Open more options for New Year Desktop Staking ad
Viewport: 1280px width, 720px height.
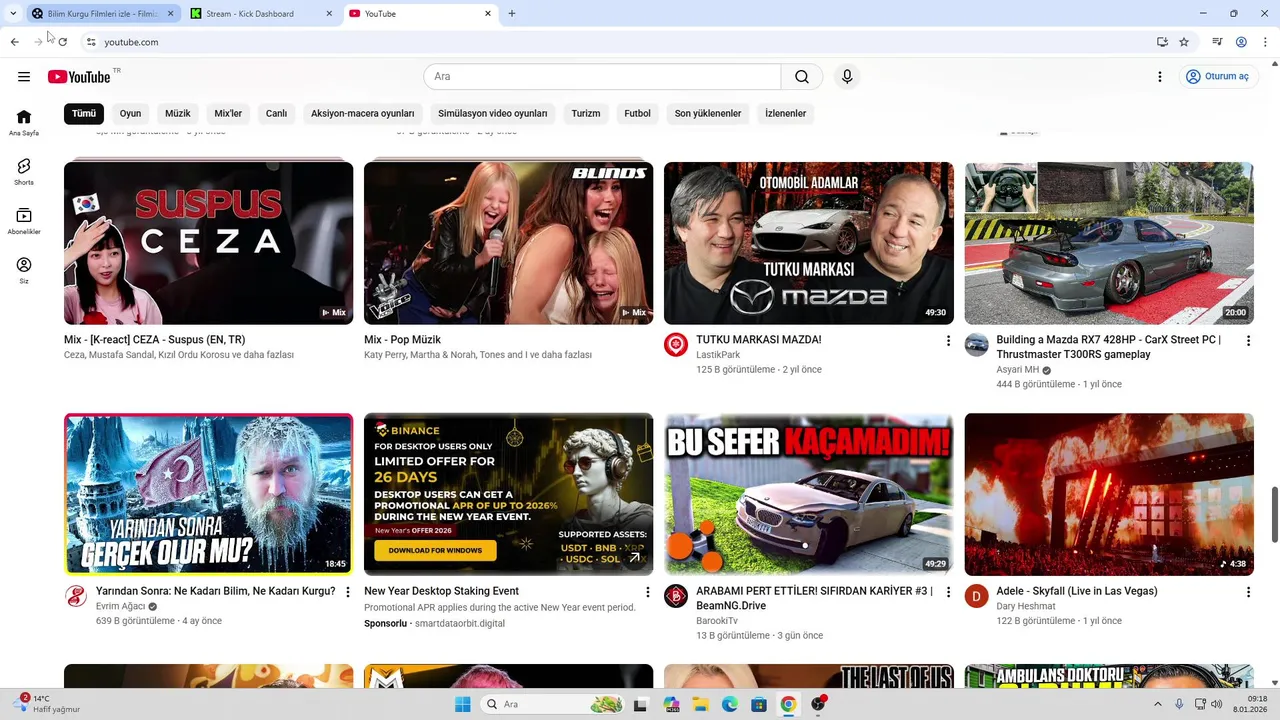pyautogui.click(x=648, y=592)
